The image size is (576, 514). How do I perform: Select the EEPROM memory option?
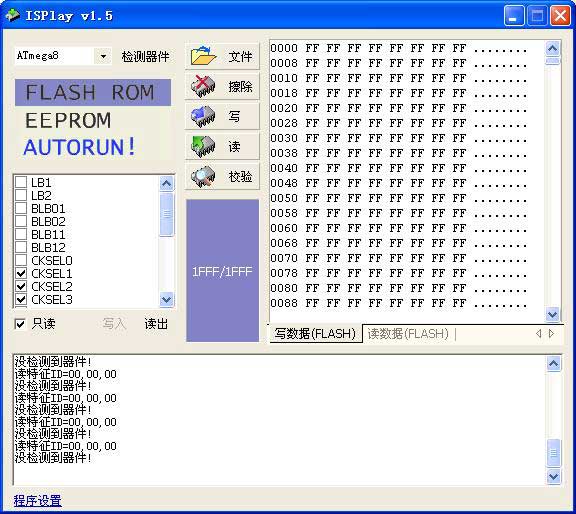(68, 121)
